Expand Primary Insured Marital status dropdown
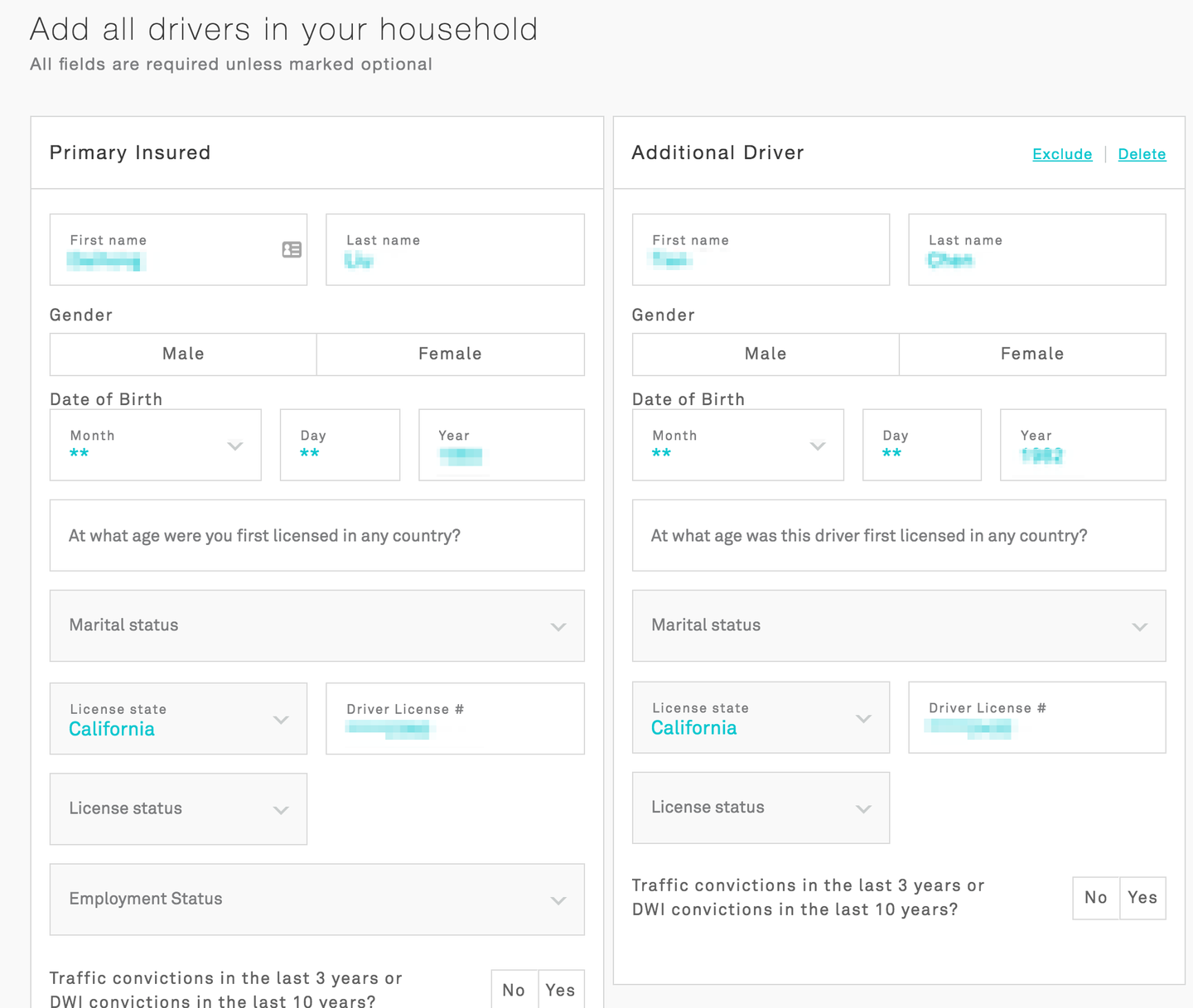 [317, 625]
